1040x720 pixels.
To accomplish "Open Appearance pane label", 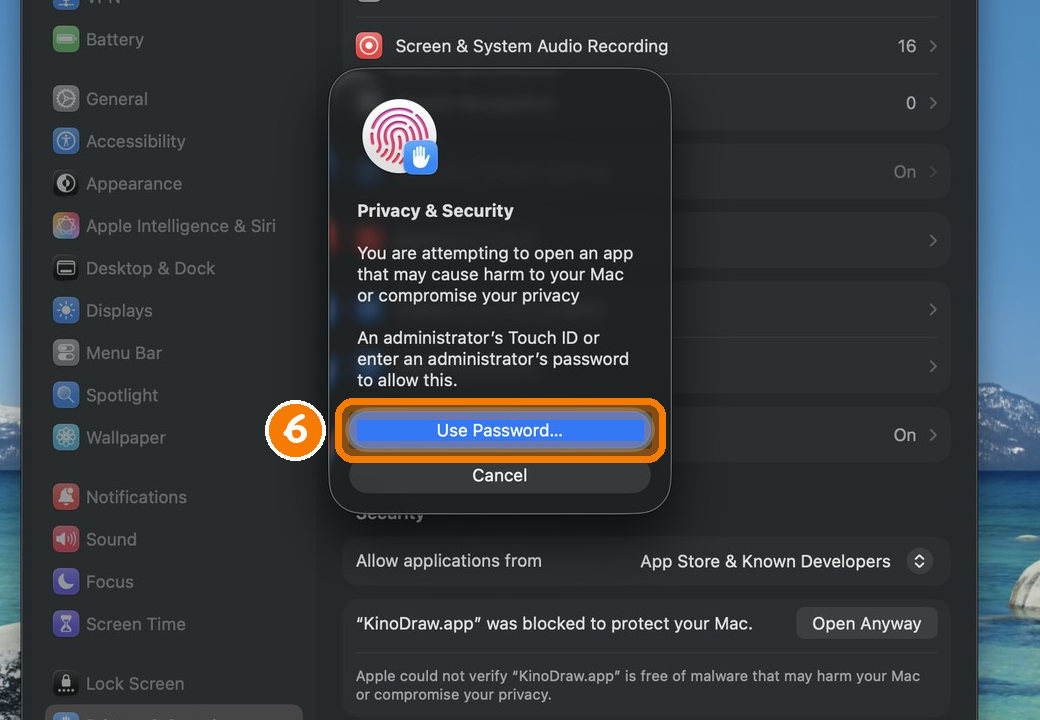I will coord(134,184).
